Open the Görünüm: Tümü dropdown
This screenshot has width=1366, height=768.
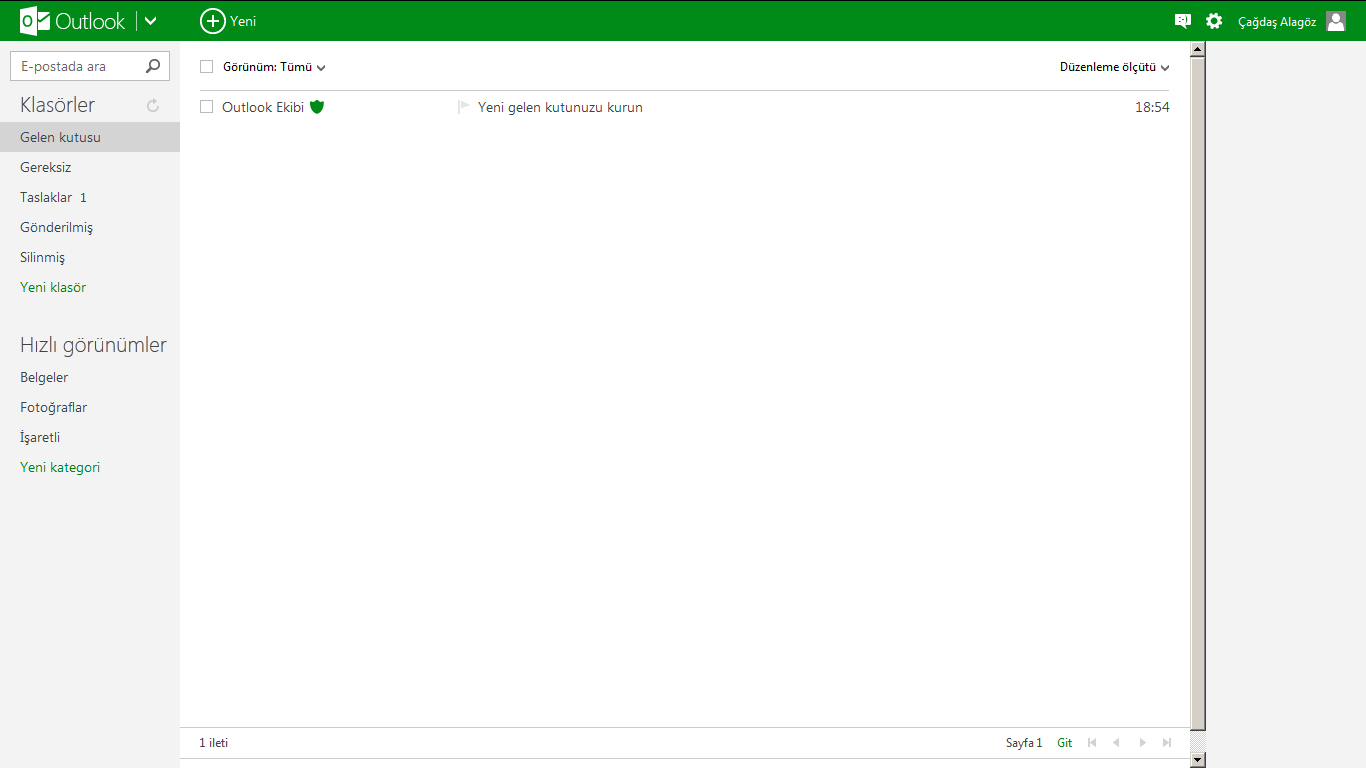274,67
